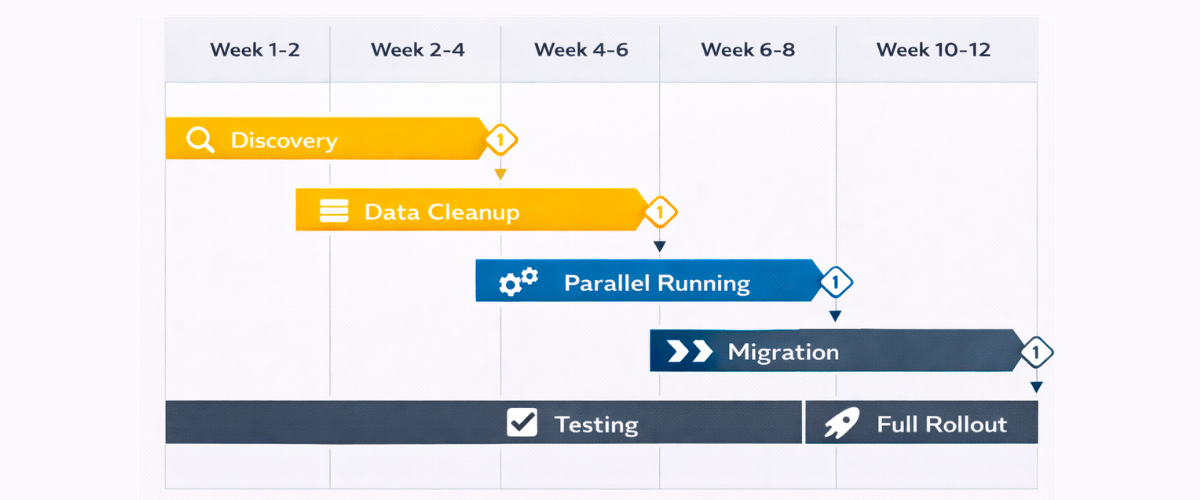Click the checkmark box icon on Testing

click(x=522, y=423)
